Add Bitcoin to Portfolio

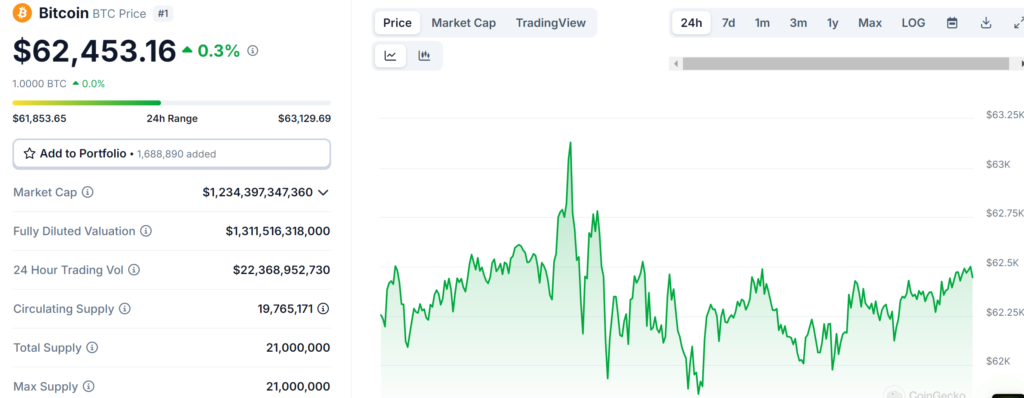172,154
